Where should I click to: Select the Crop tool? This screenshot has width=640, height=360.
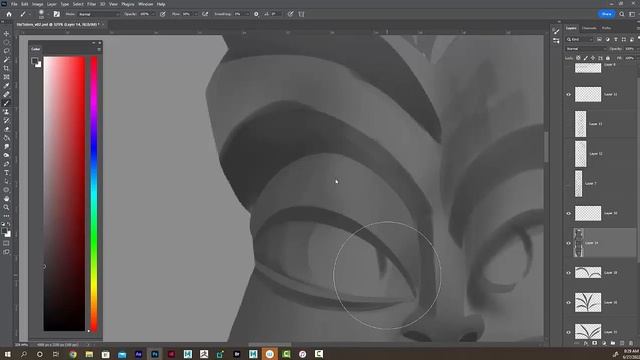[7, 68]
